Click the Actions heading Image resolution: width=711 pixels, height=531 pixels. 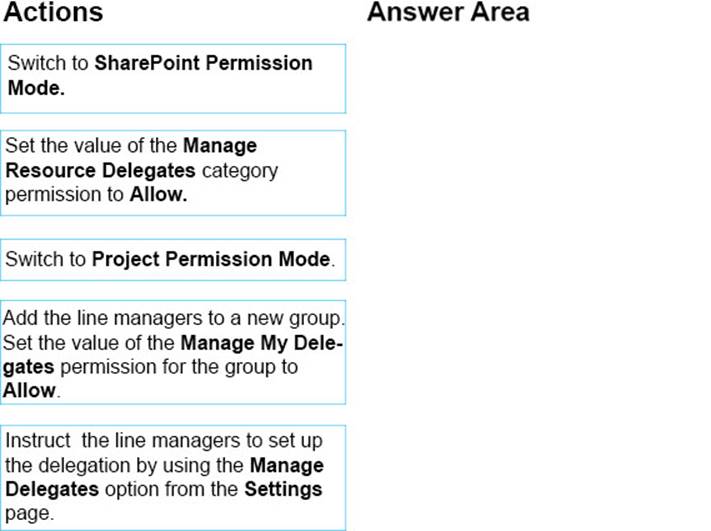point(54,12)
